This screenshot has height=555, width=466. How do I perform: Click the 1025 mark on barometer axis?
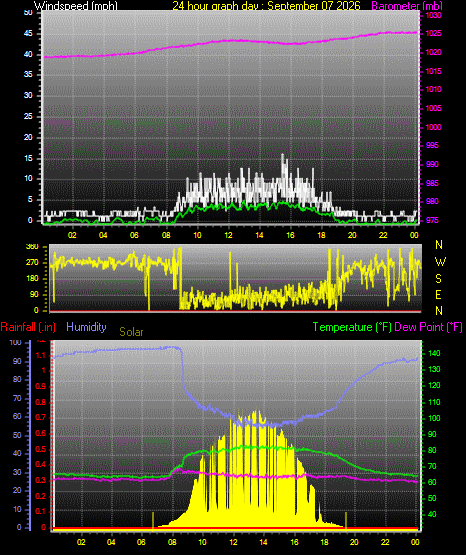pyautogui.click(x=433, y=34)
